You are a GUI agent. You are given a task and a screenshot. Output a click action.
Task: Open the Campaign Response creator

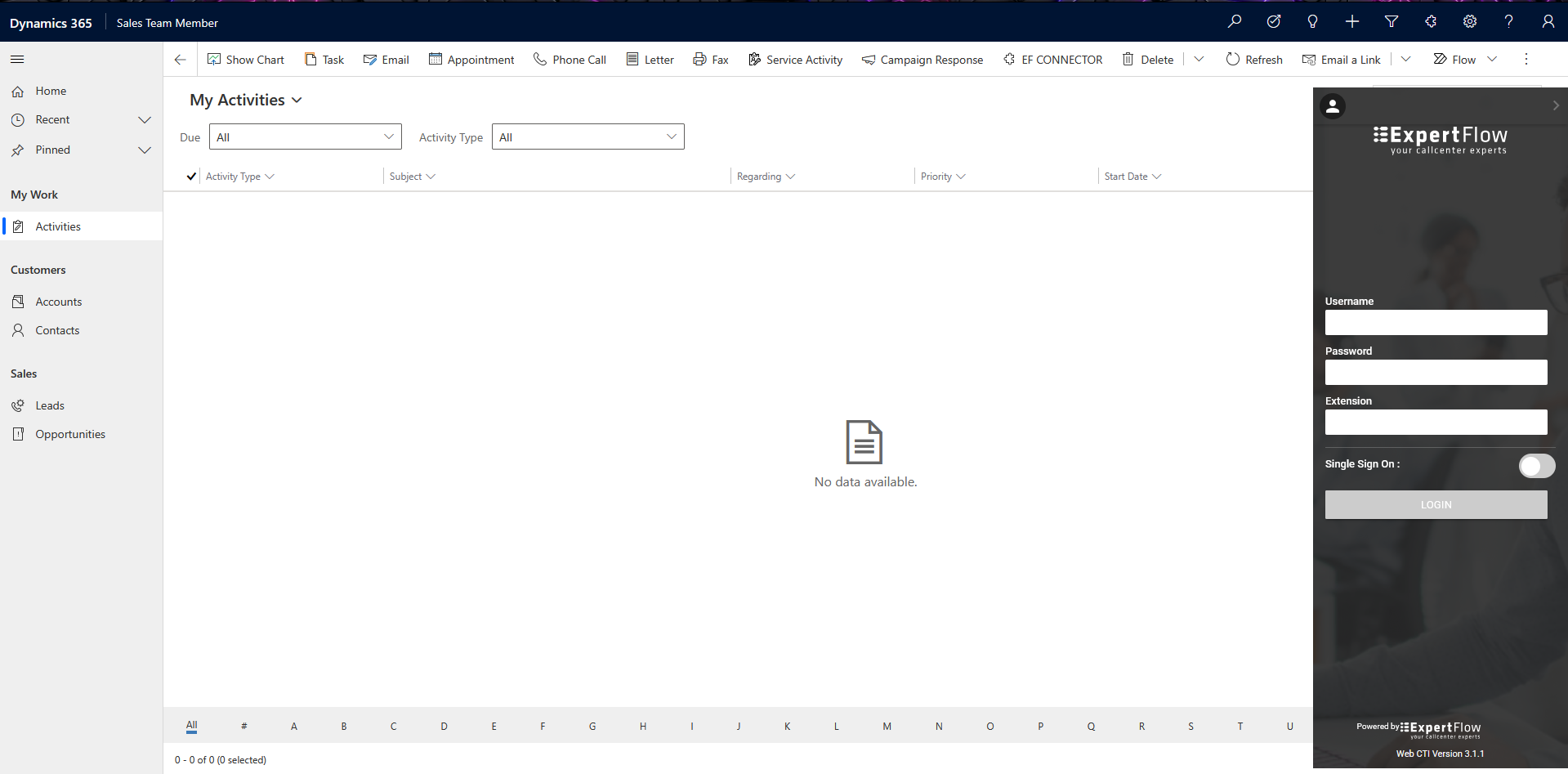(x=922, y=59)
